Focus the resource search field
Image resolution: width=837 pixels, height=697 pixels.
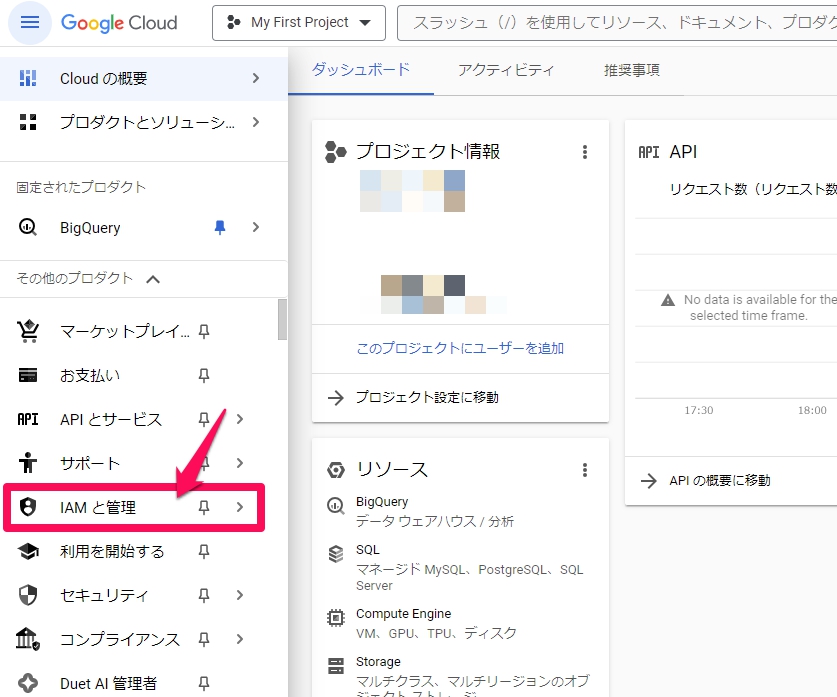point(617,23)
